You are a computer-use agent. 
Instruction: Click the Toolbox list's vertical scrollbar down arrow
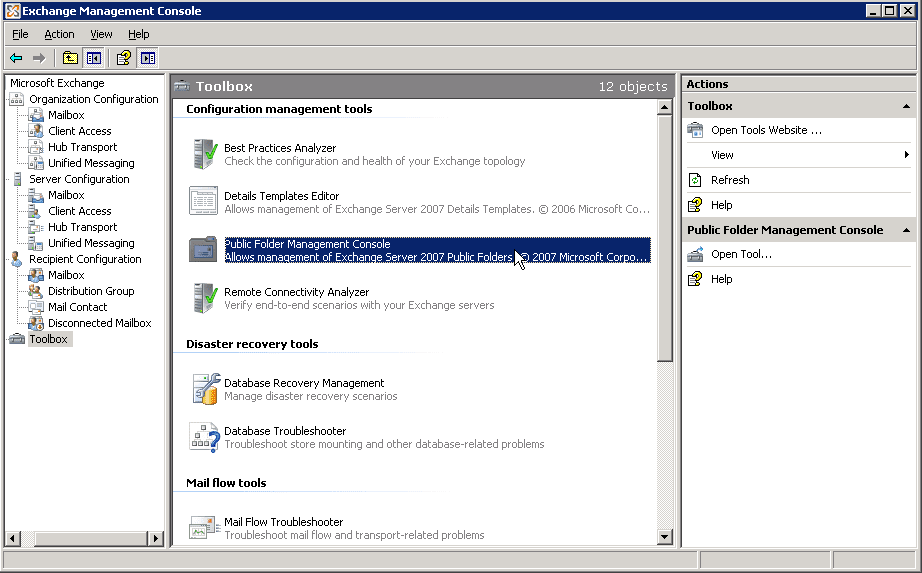click(665, 537)
